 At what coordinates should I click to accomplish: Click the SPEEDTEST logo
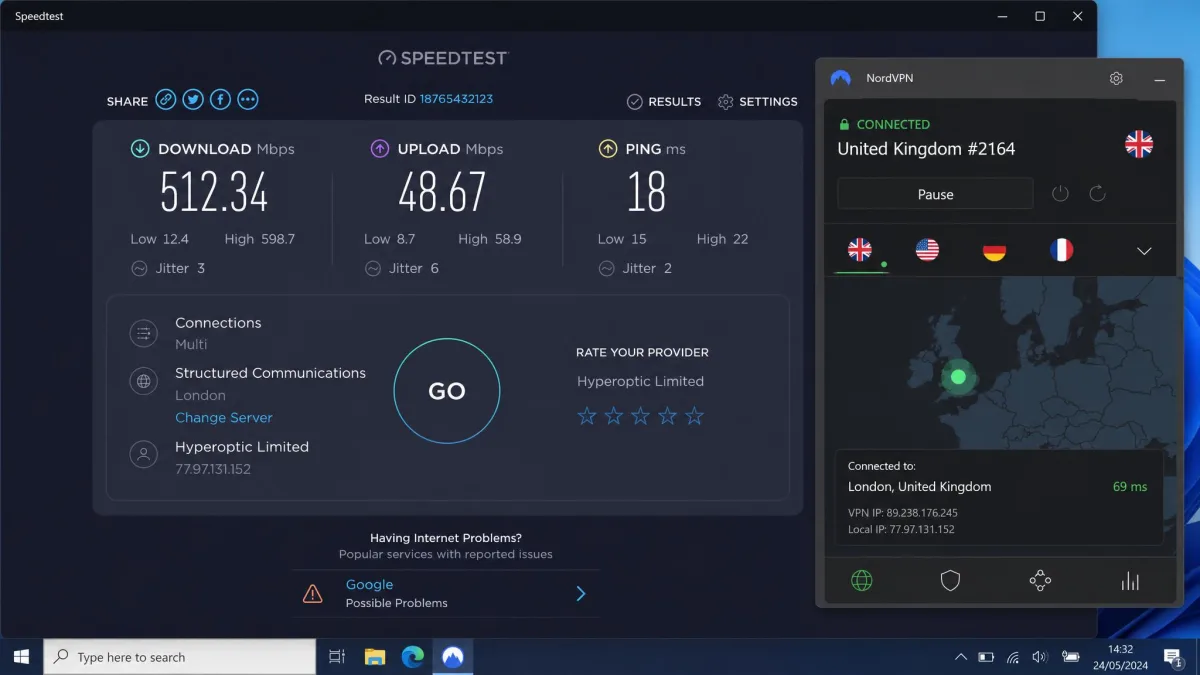pos(443,58)
